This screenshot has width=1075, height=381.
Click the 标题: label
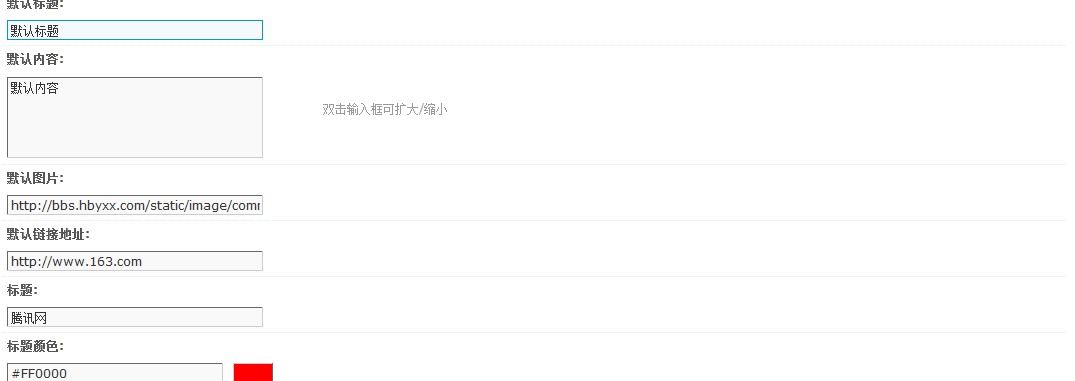pyautogui.click(x=22, y=291)
